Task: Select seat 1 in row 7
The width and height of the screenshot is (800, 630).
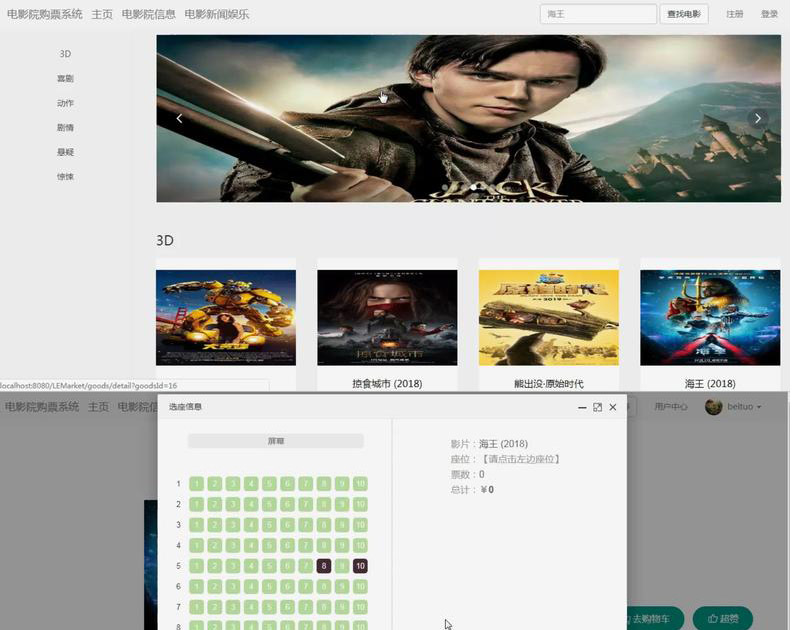Action: click(196, 607)
